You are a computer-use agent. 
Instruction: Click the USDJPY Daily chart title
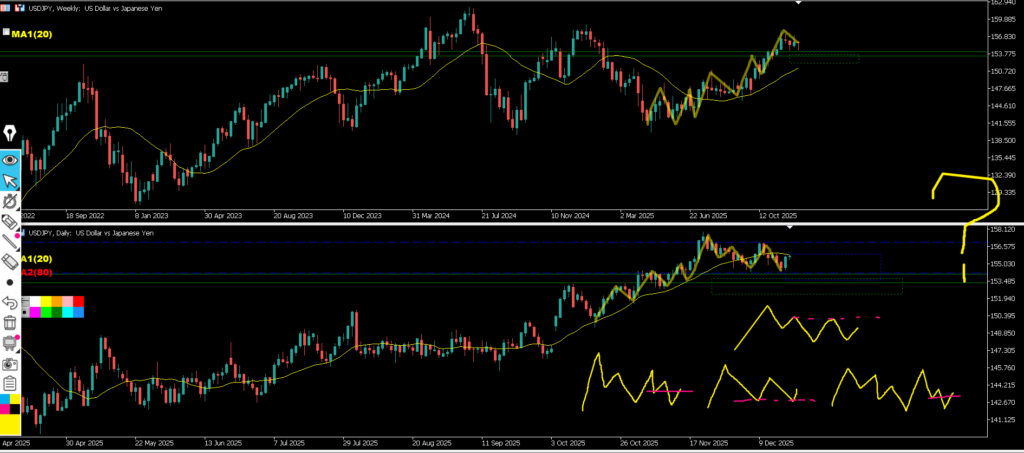90,233
